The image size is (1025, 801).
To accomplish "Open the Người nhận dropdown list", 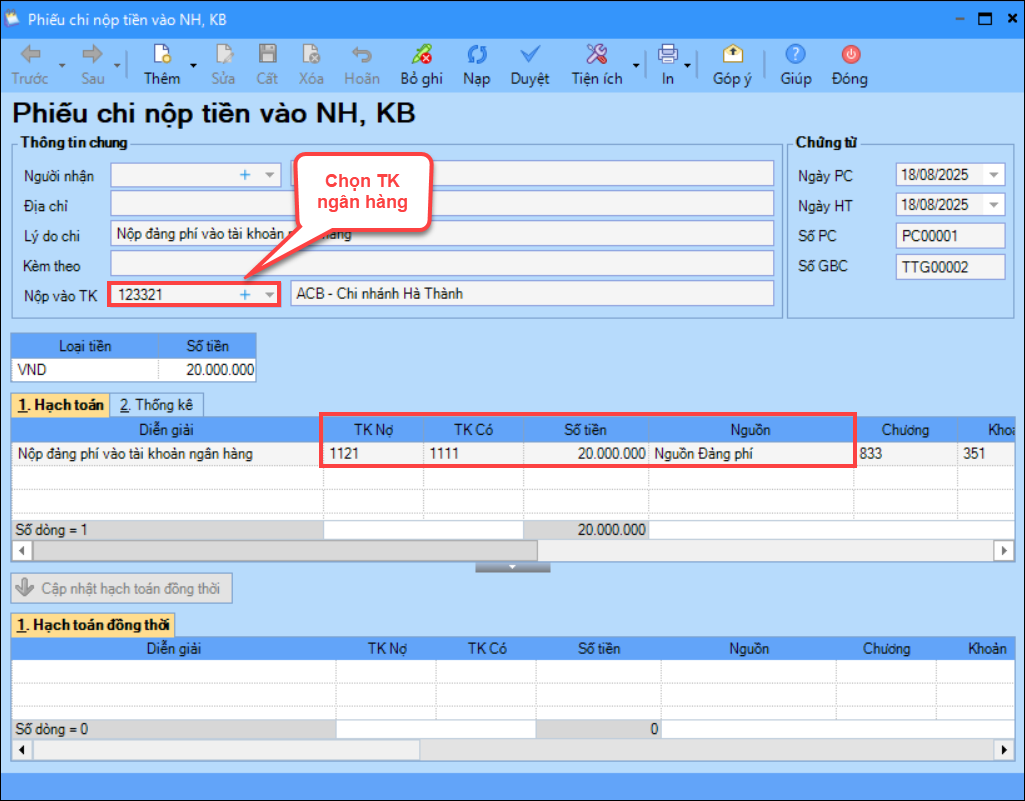I will (x=269, y=175).
